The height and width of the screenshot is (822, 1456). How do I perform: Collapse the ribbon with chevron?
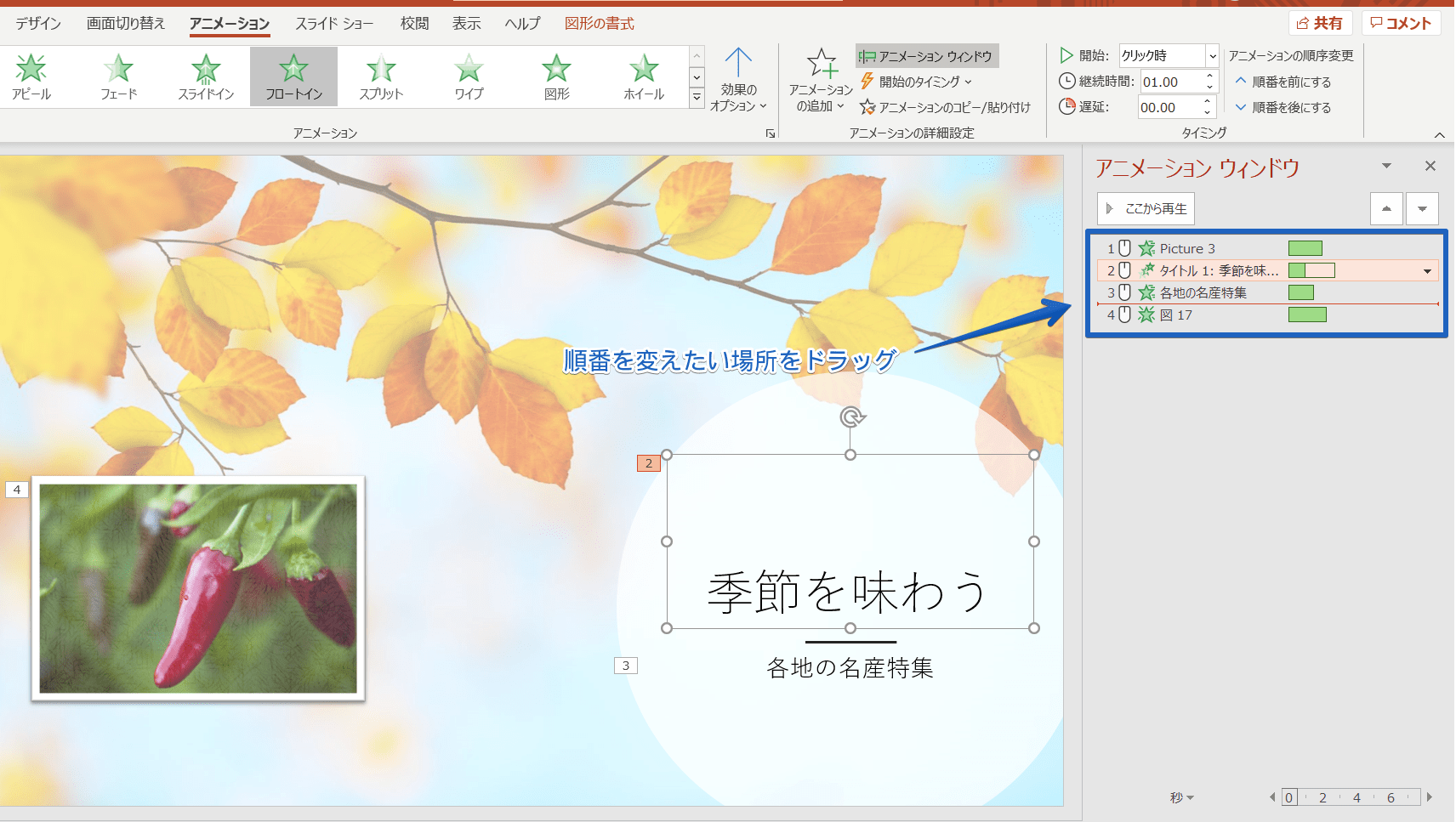1439,134
